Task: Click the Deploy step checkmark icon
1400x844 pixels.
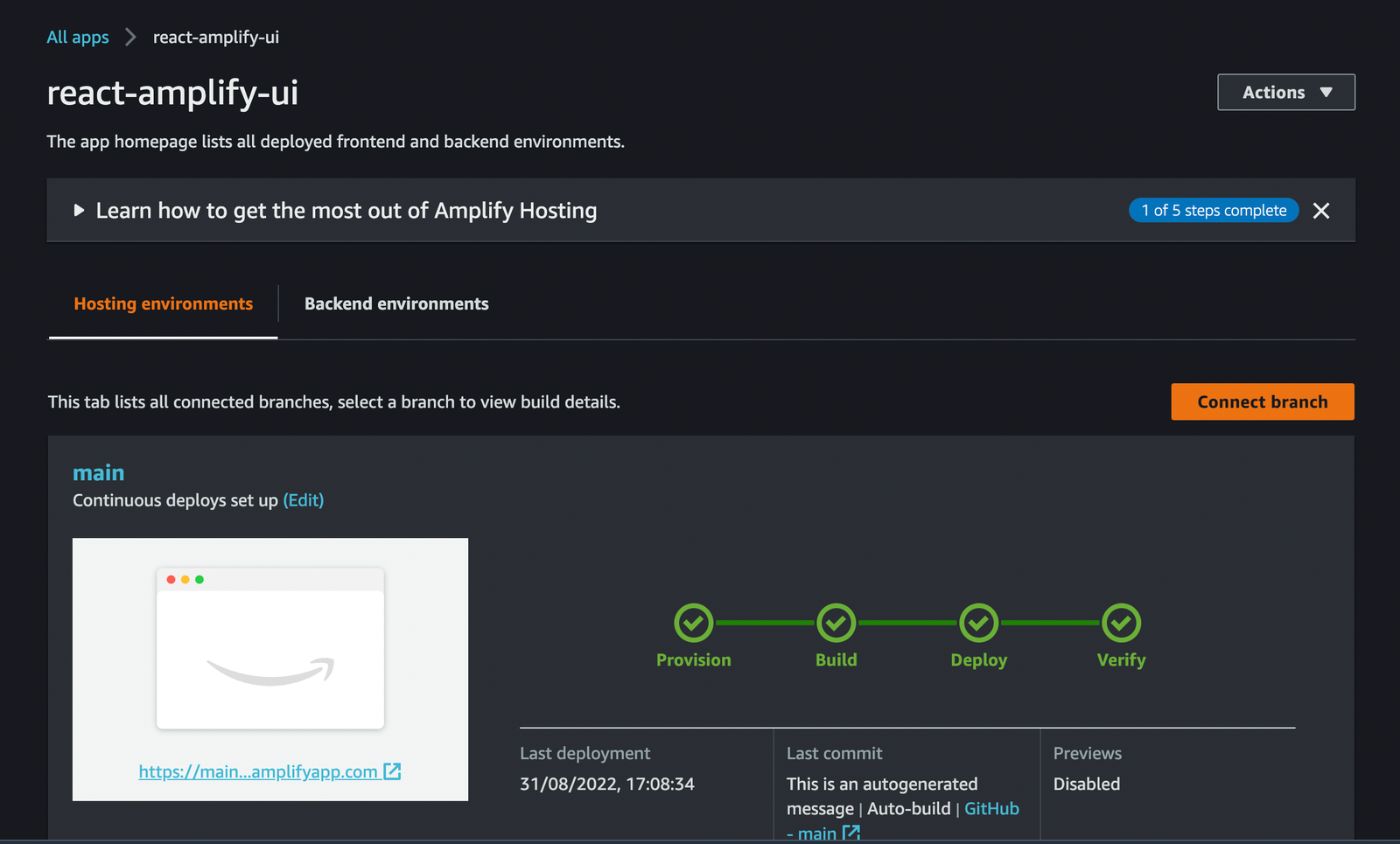Action: (978, 623)
